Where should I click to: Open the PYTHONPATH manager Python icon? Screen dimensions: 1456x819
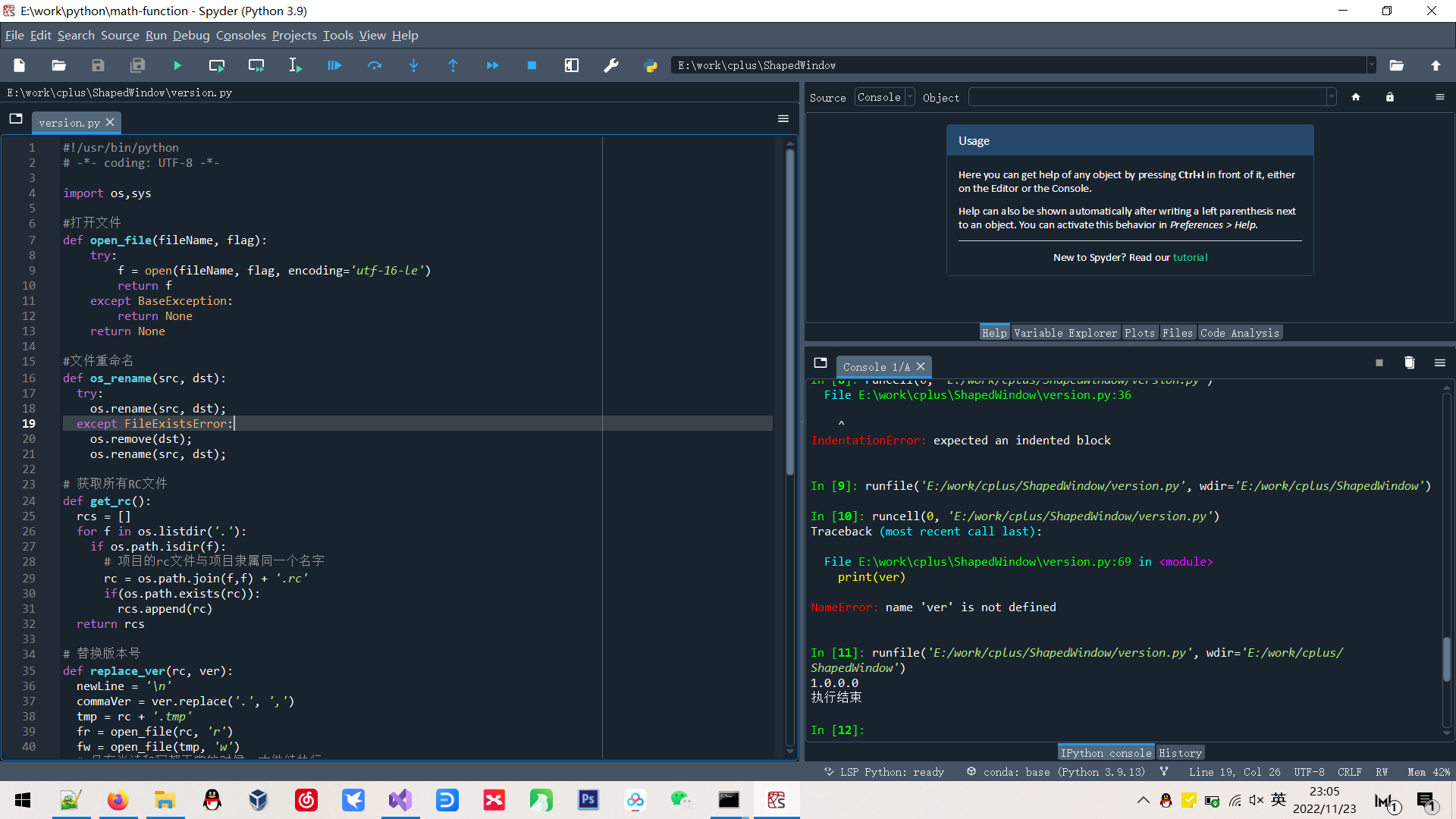pos(650,66)
